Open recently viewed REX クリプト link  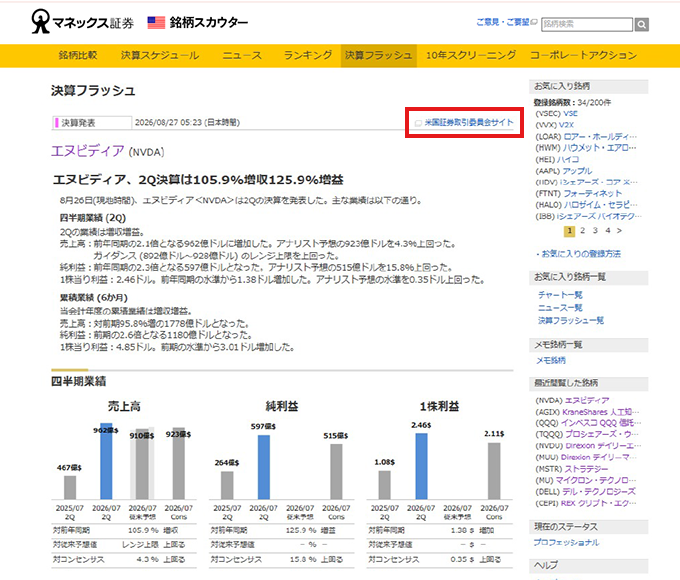point(598,503)
